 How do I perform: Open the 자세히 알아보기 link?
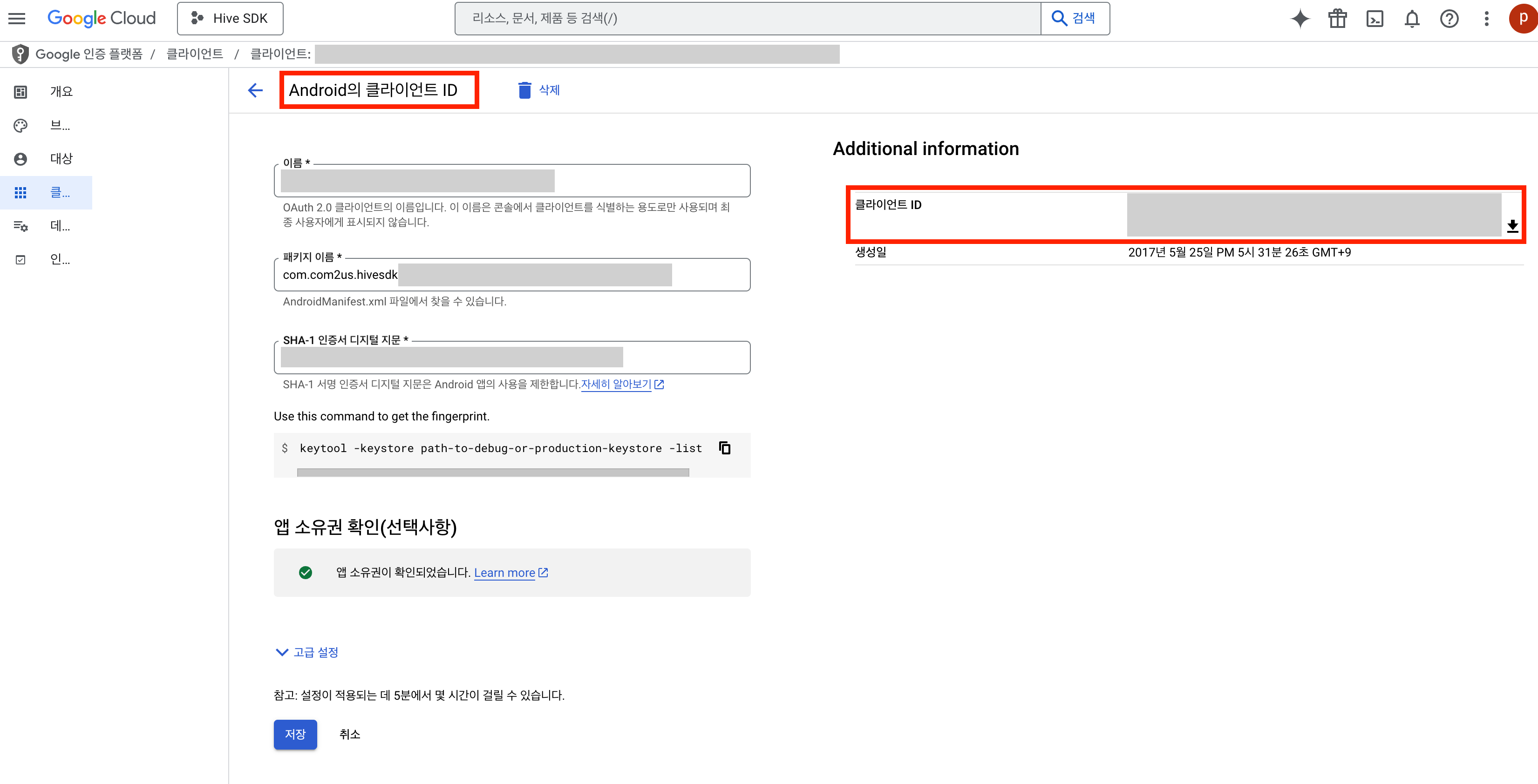pyautogui.click(x=616, y=384)
